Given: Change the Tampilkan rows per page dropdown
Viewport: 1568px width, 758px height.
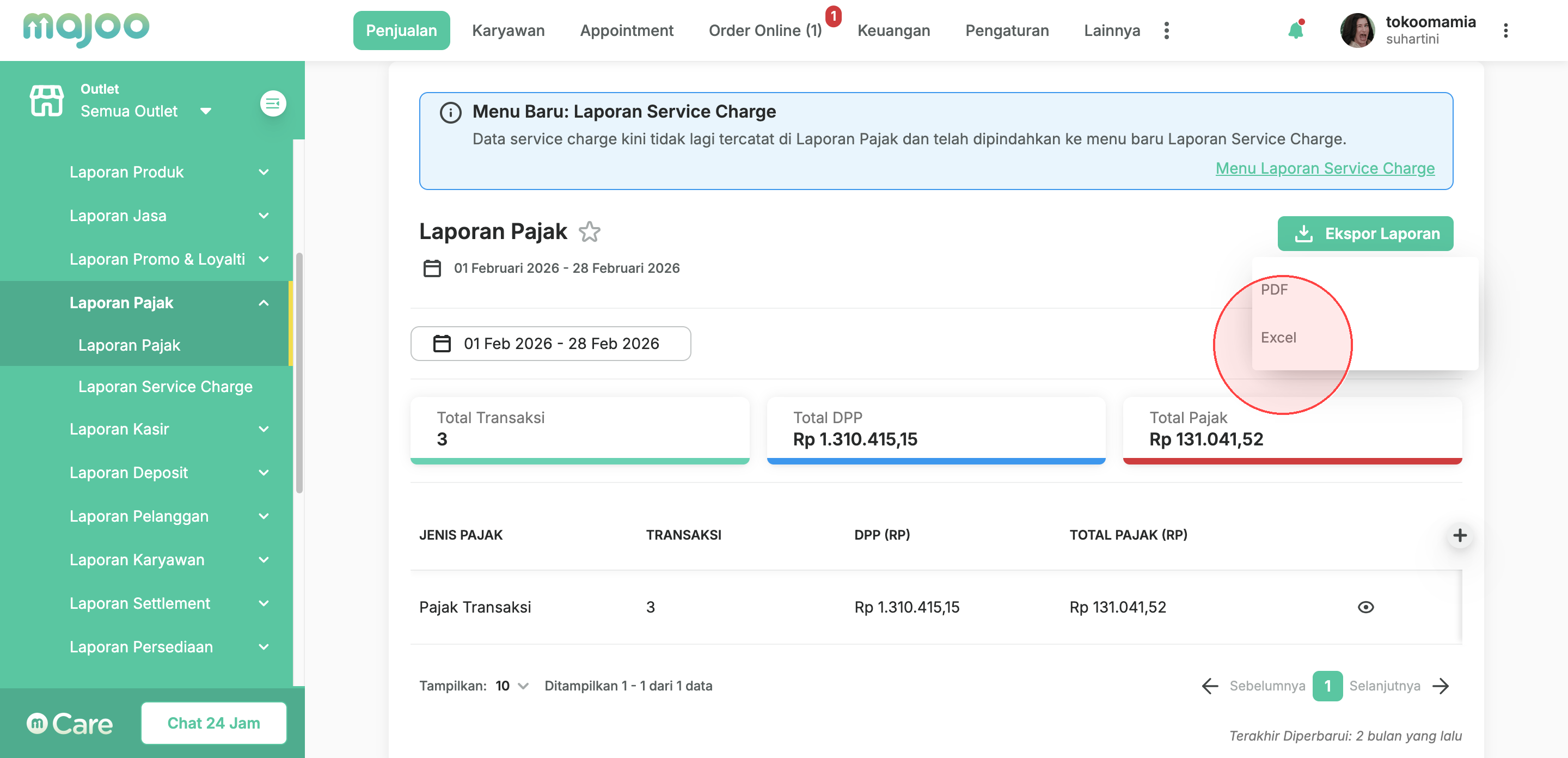Looking at the screenshot, I should (511, 686).
